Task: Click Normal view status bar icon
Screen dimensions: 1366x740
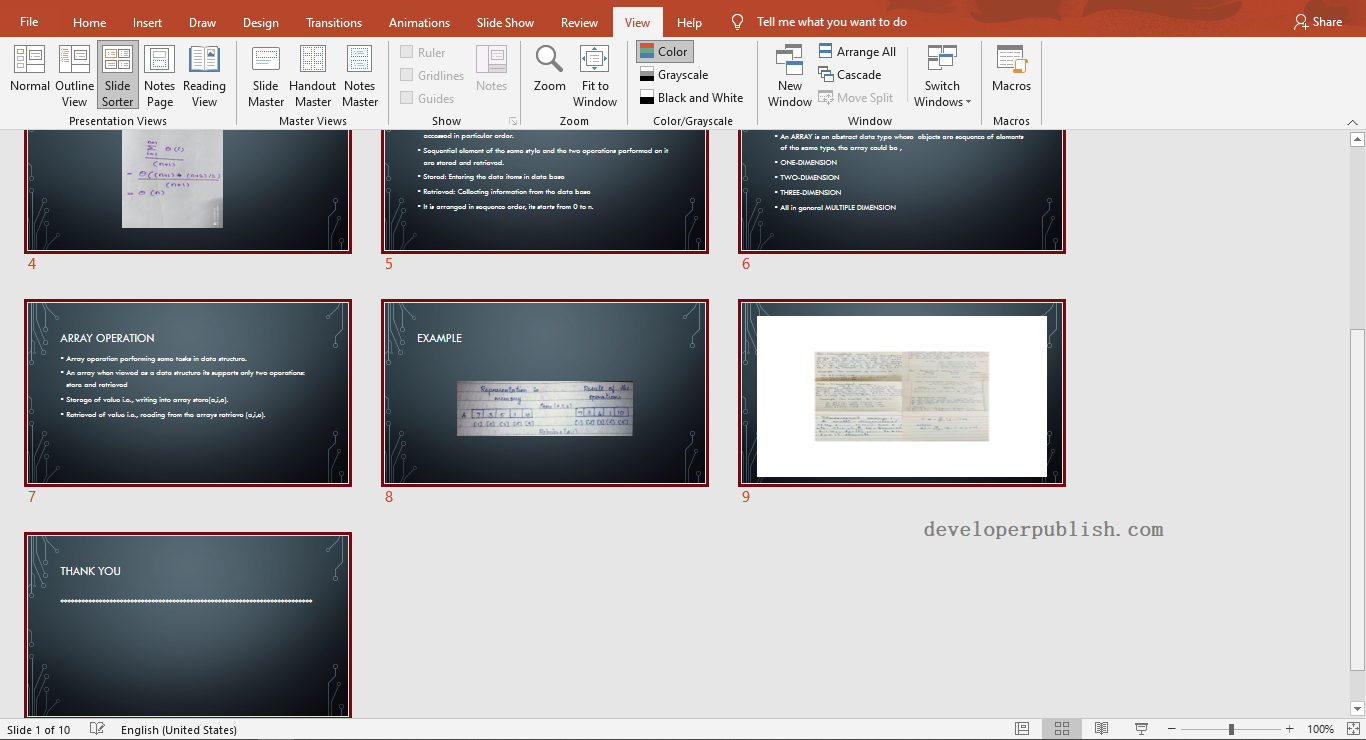Action: (x=1022, y=729)
